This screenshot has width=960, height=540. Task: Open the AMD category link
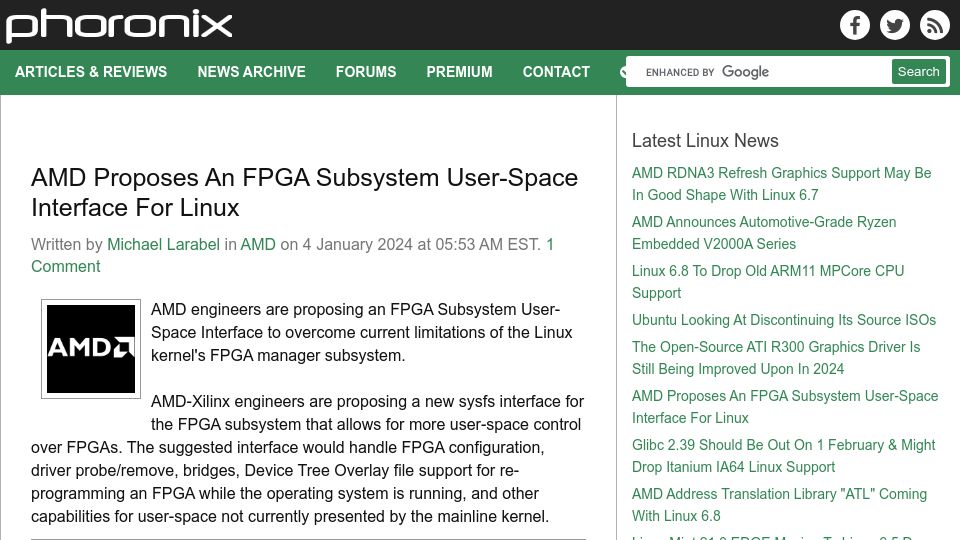(258, 244)
